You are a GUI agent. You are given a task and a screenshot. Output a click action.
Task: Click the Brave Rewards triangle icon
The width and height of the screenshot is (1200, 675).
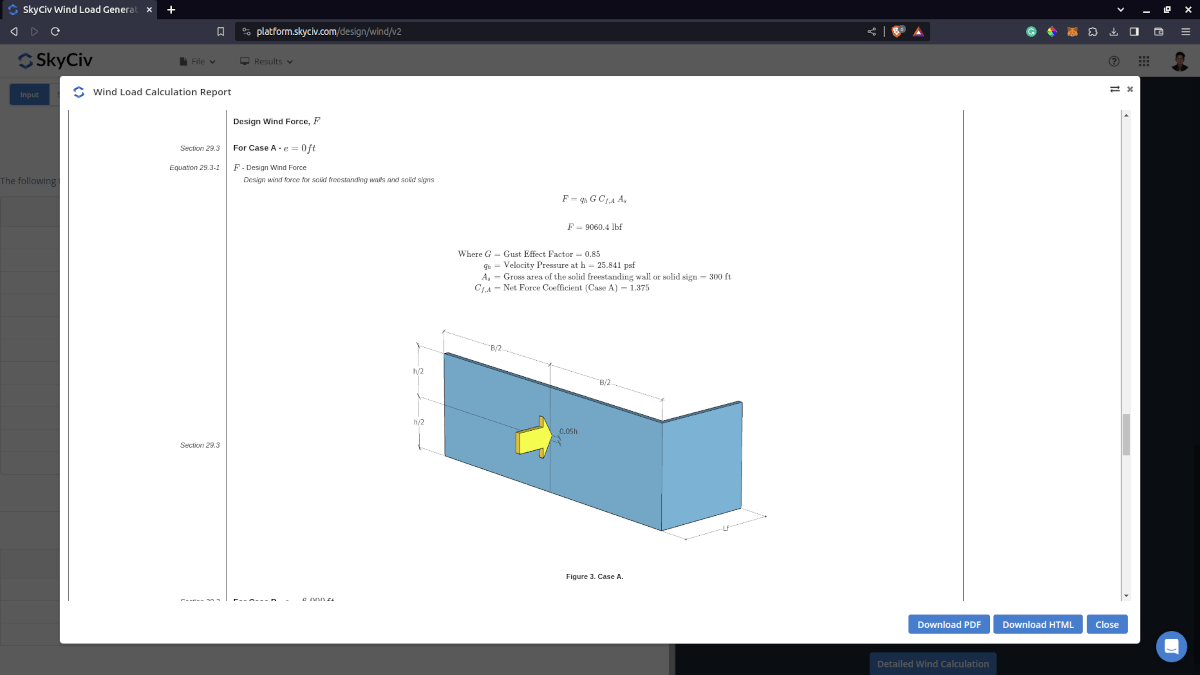pos(917,31)
